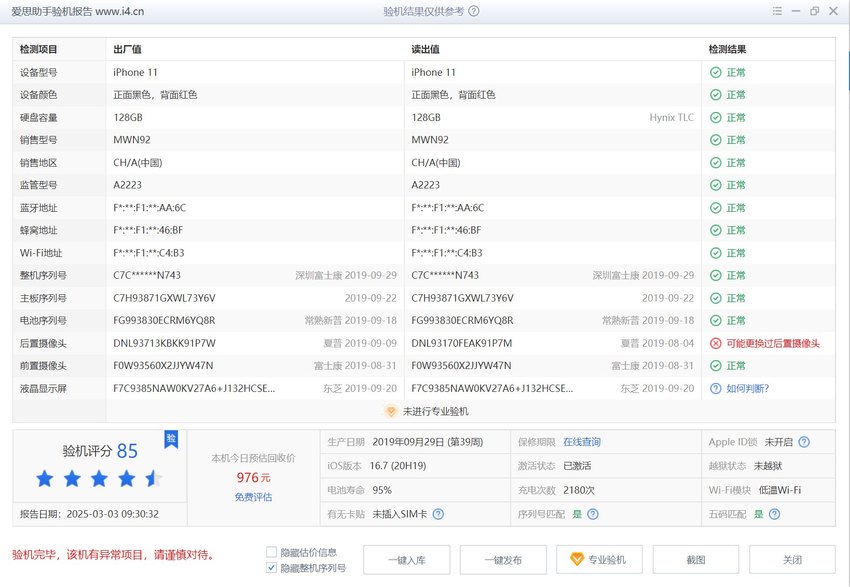Click the 低温Wi-Fi module value
Viewport: 850px width, 587px height.
pyautogui.click(x=780, y=490)
